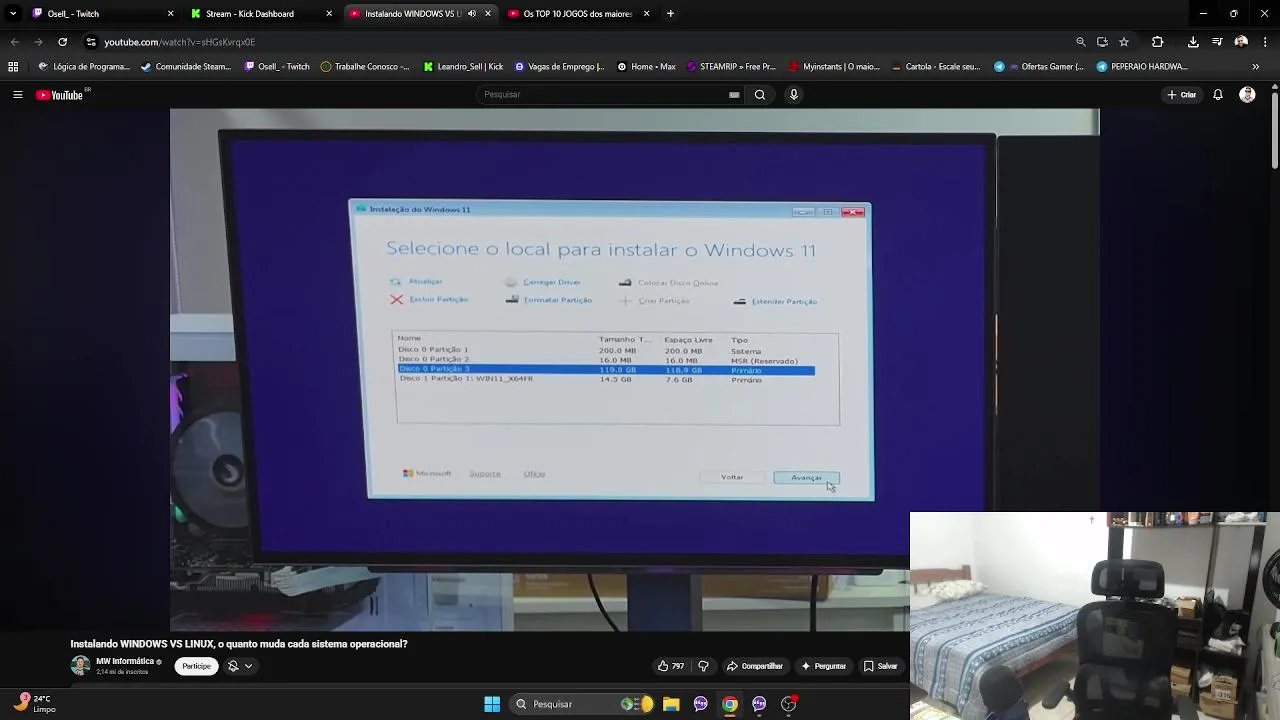Open the YouTube guide hamburger menu
1280x720 pixels.
(x=17, y=95)
